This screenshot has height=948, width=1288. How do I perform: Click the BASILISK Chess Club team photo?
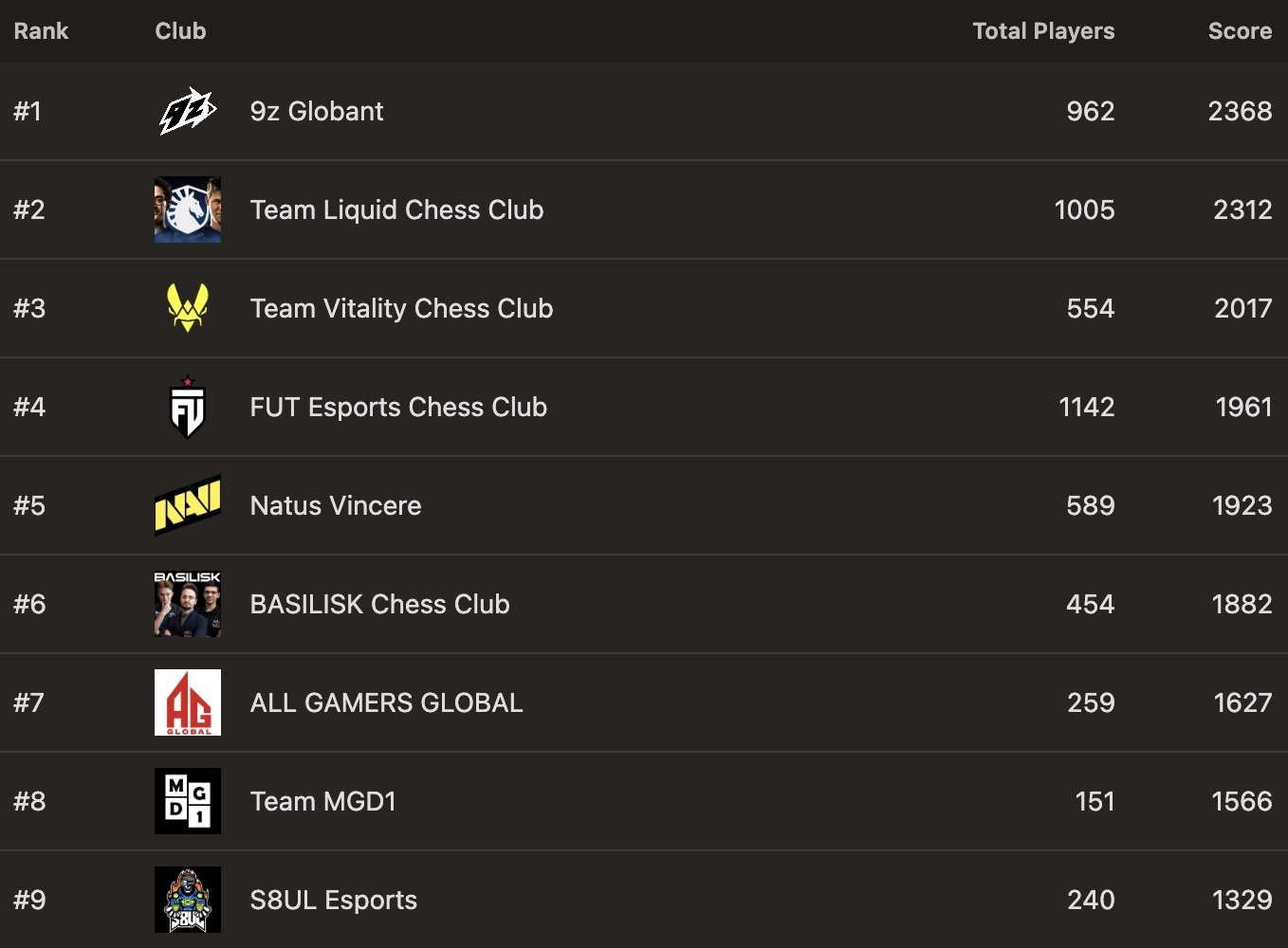[188, 604]
